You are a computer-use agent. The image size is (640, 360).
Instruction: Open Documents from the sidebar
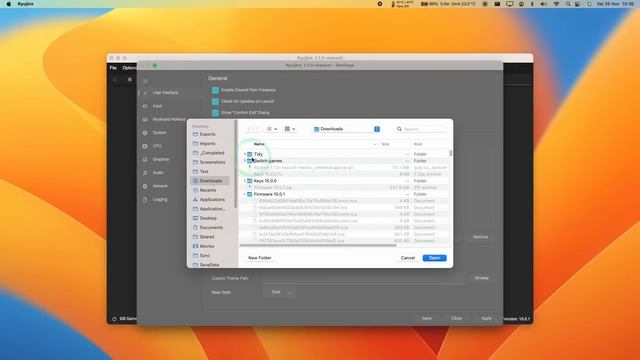coord(210,227)
